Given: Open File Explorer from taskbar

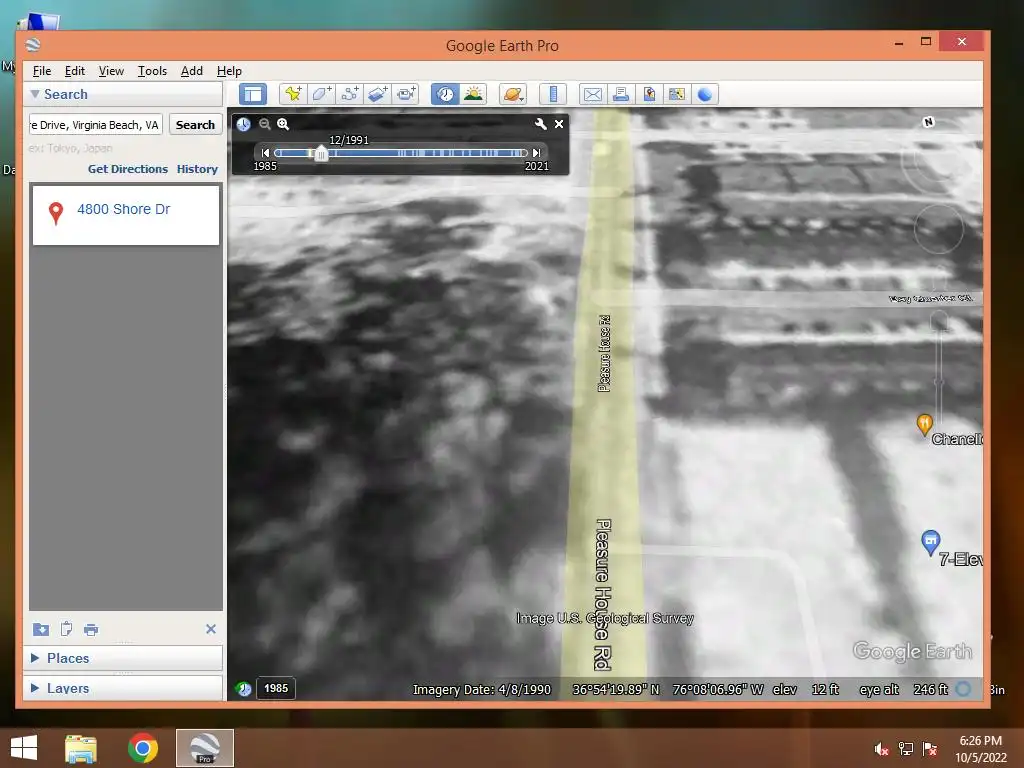Looking at the screenshot, I should click(80, 748).
